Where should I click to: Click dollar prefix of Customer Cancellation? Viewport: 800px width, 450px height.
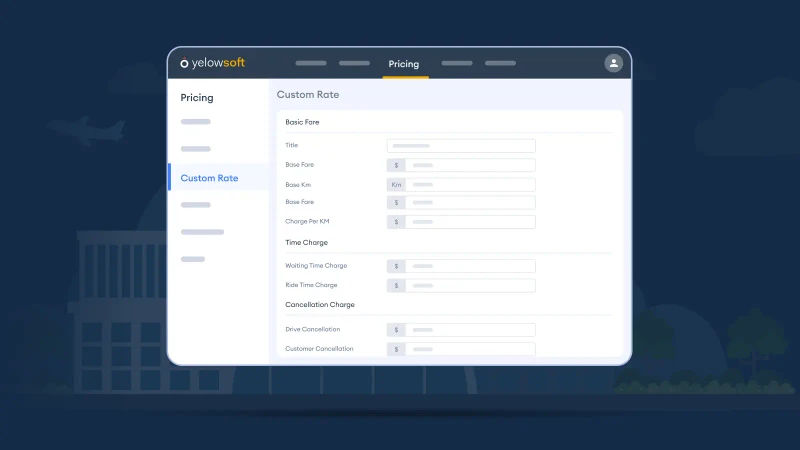point(396,349)
